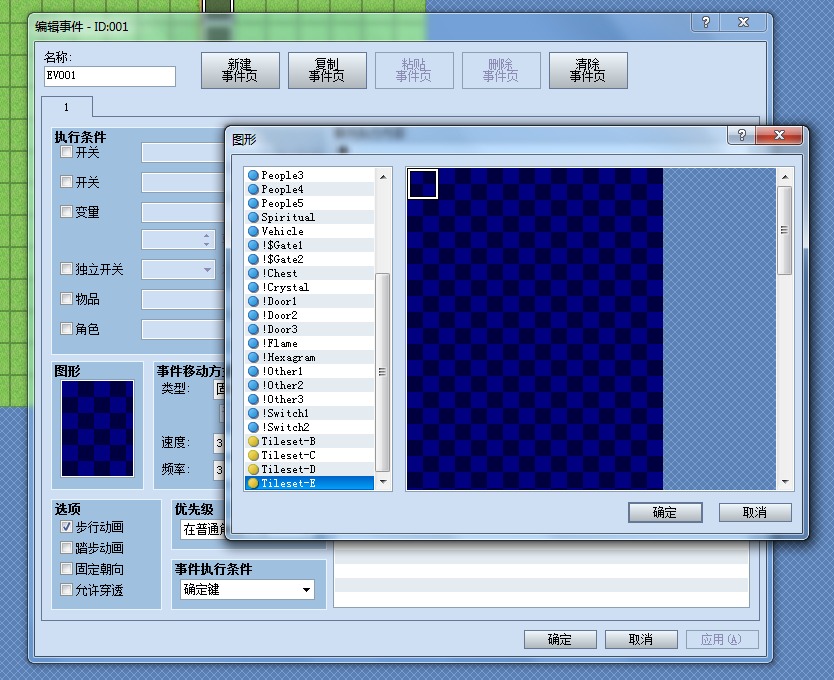Tick the 独立开关 checkbox
Image resolution: width=834 pixels, height=680 pixels.
(66, 269)
